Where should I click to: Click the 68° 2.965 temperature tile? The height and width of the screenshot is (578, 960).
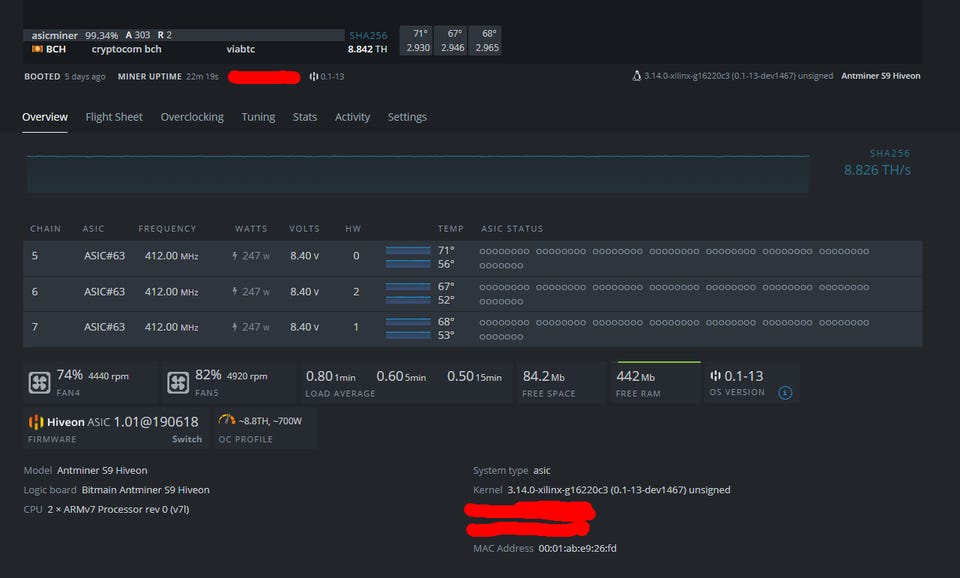coord(485,40)
